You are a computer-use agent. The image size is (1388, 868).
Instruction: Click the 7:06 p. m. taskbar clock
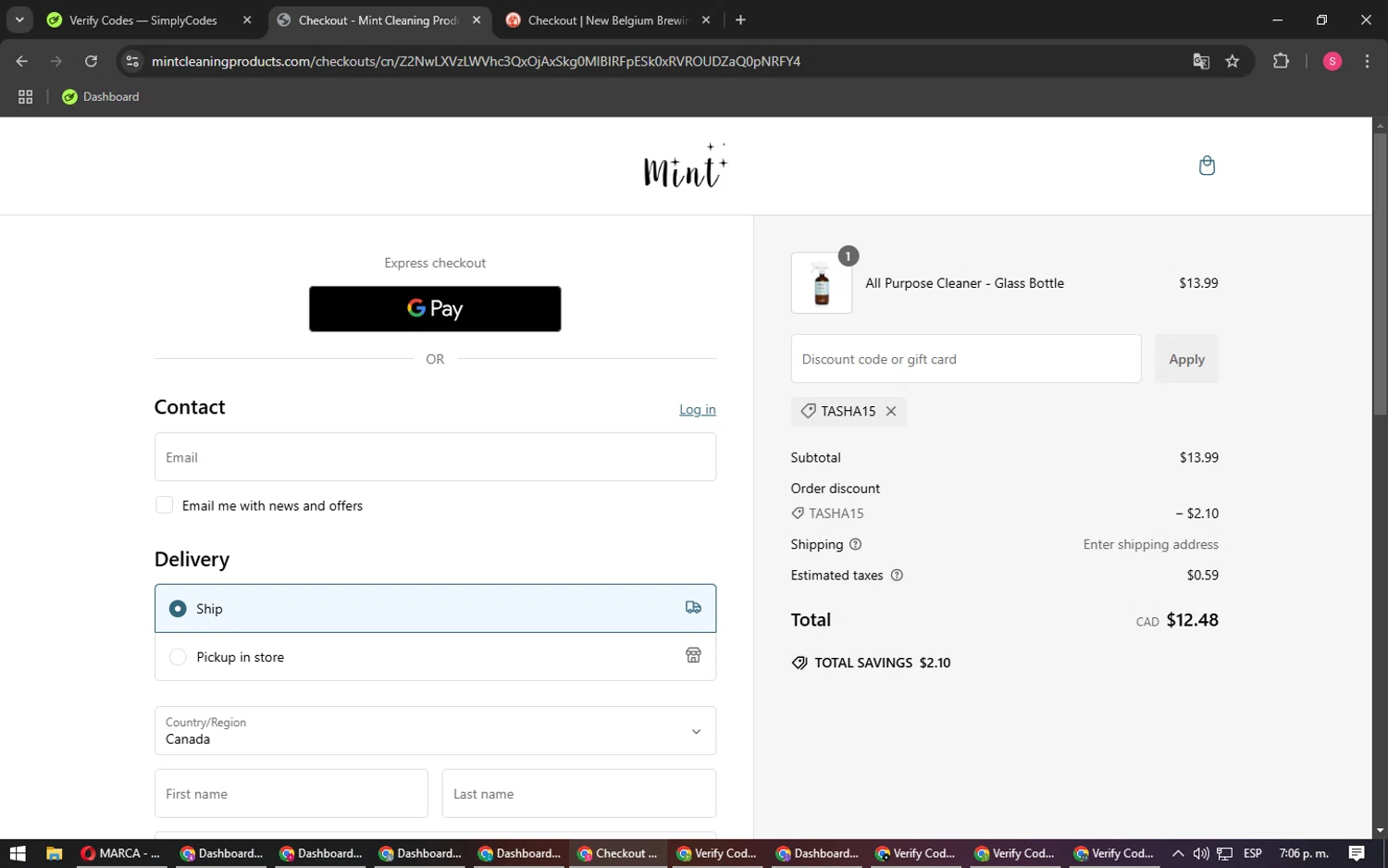point(1304,853)
